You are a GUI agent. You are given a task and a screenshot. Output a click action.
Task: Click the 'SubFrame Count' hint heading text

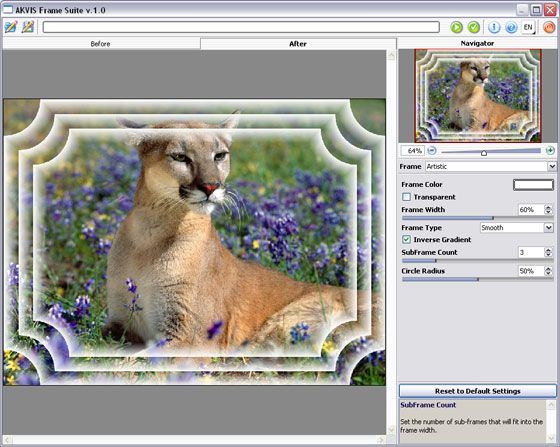428,405
